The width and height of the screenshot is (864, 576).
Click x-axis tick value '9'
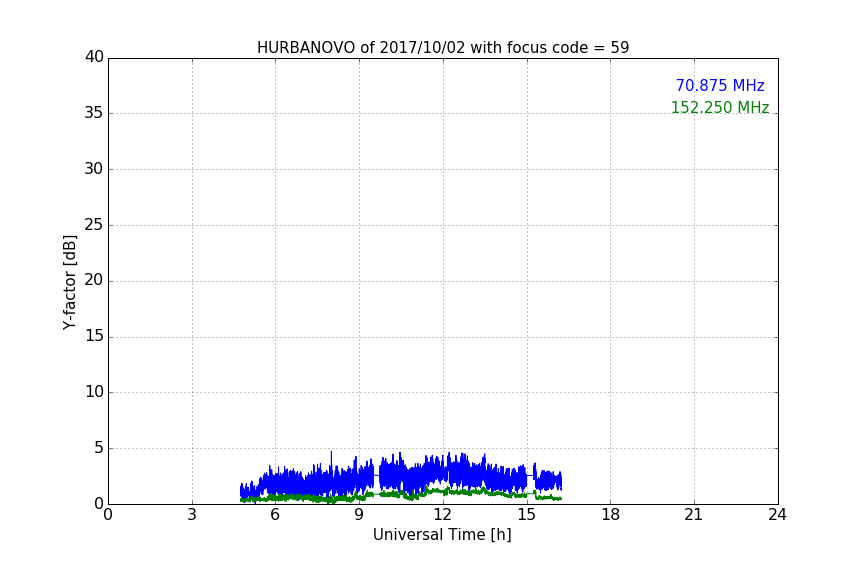coord(359,515)
